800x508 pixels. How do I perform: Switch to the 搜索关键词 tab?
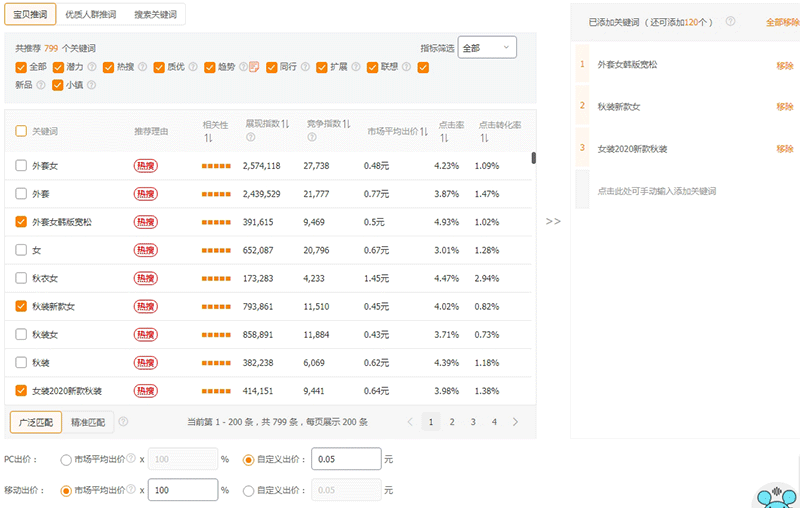[155, 15]
